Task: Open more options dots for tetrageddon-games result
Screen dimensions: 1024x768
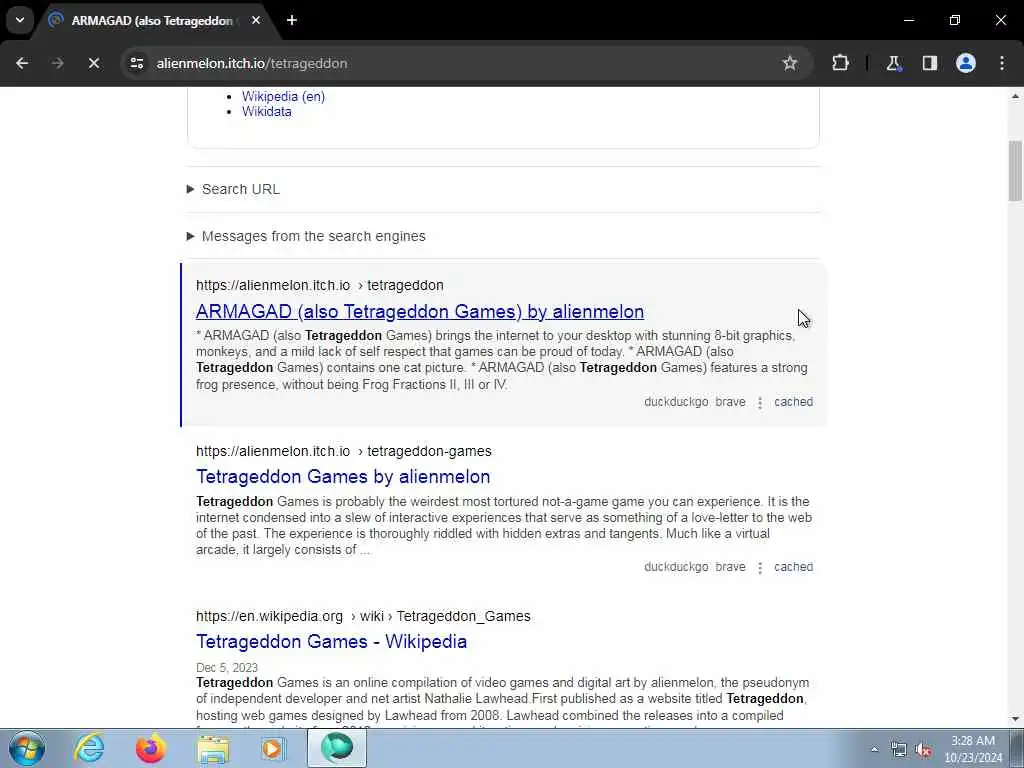Action: tap(760, 568)
